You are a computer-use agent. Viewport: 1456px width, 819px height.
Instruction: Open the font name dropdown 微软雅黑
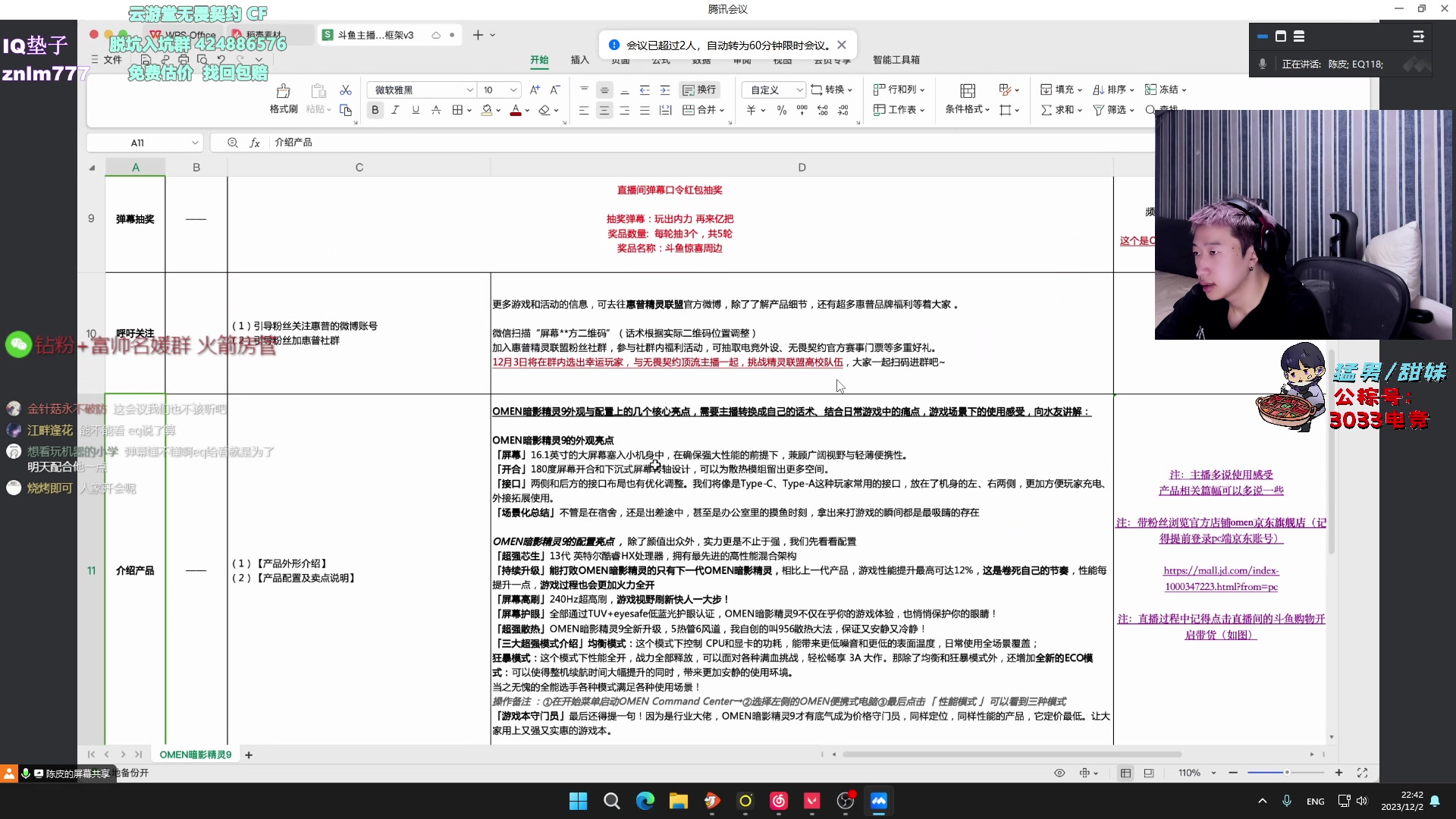(469, 90)
